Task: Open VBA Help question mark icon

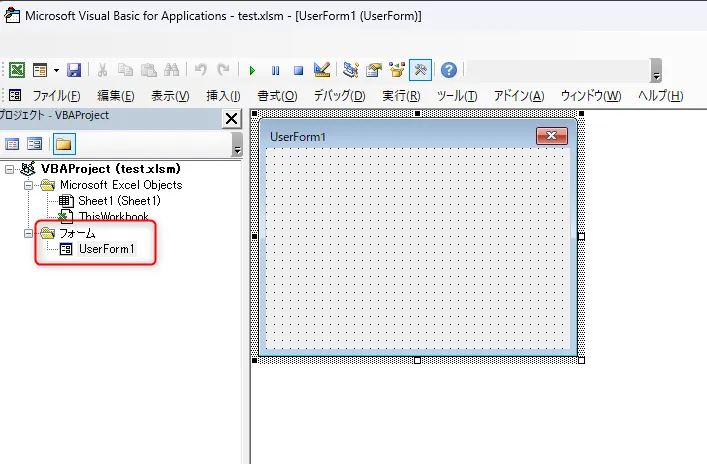Action: click(449, 70)
